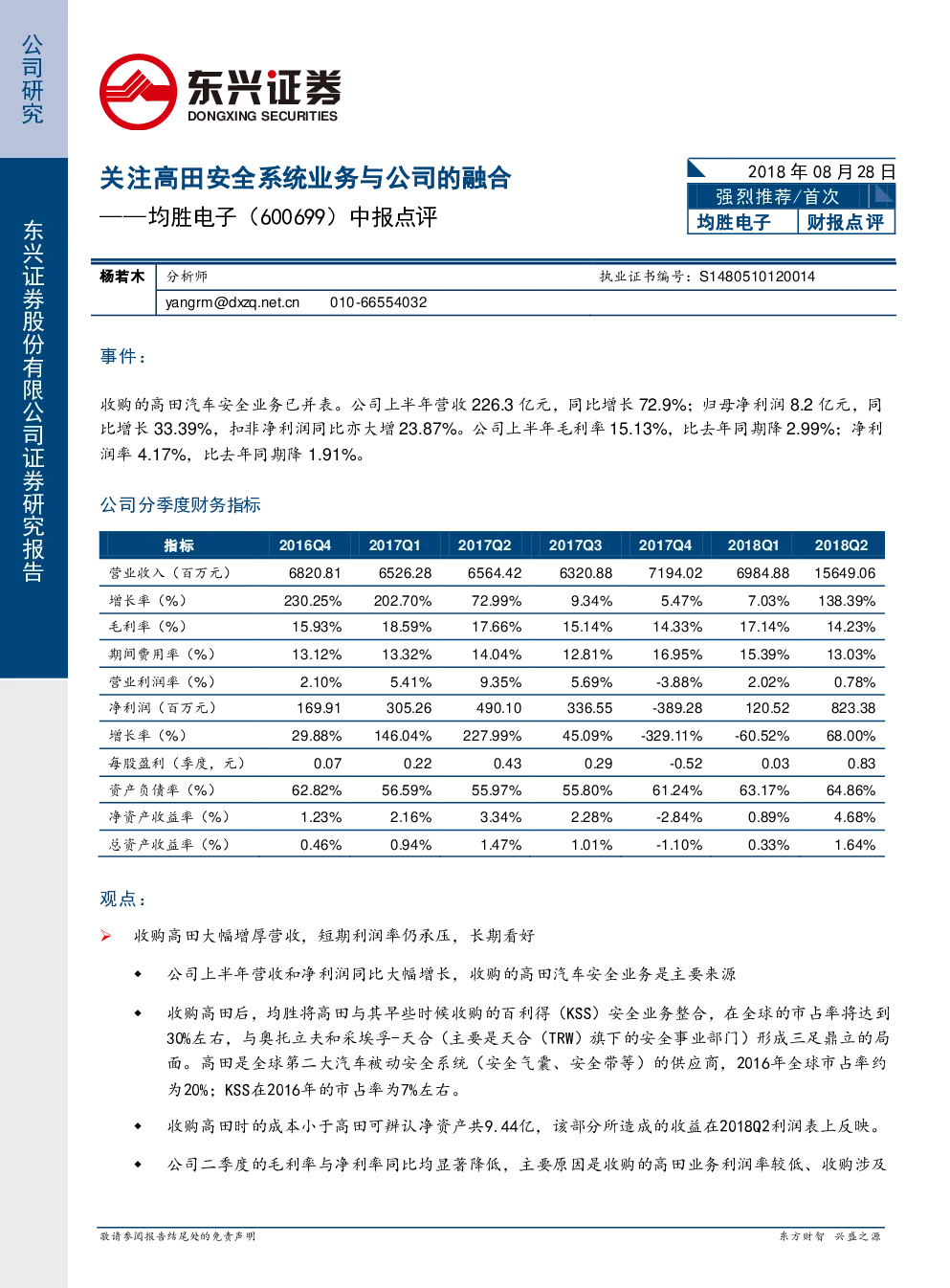Click row label 净利润（百万元）

pyautogui.click(x=163, y=708)
